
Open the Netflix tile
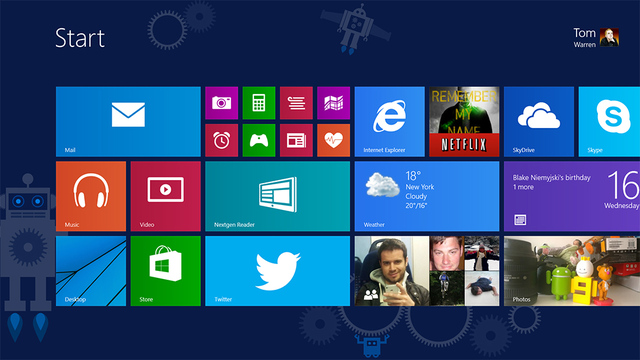point(464,121)
